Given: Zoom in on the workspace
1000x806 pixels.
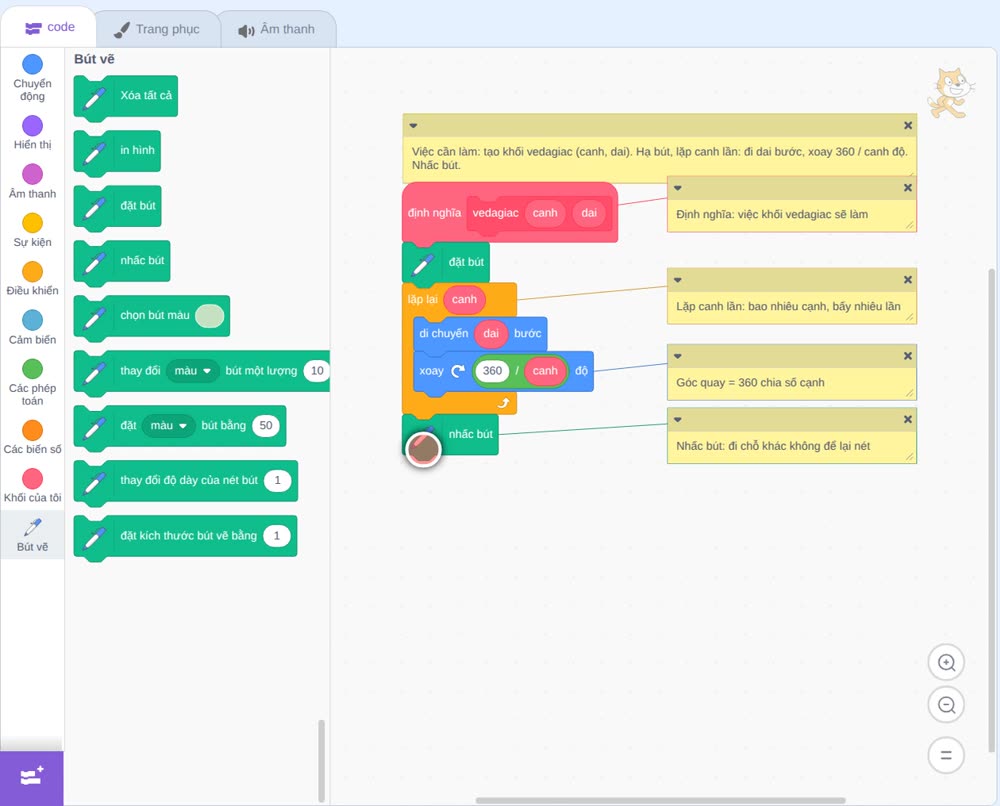Looking at the screenshot, I should coord(946,663).
